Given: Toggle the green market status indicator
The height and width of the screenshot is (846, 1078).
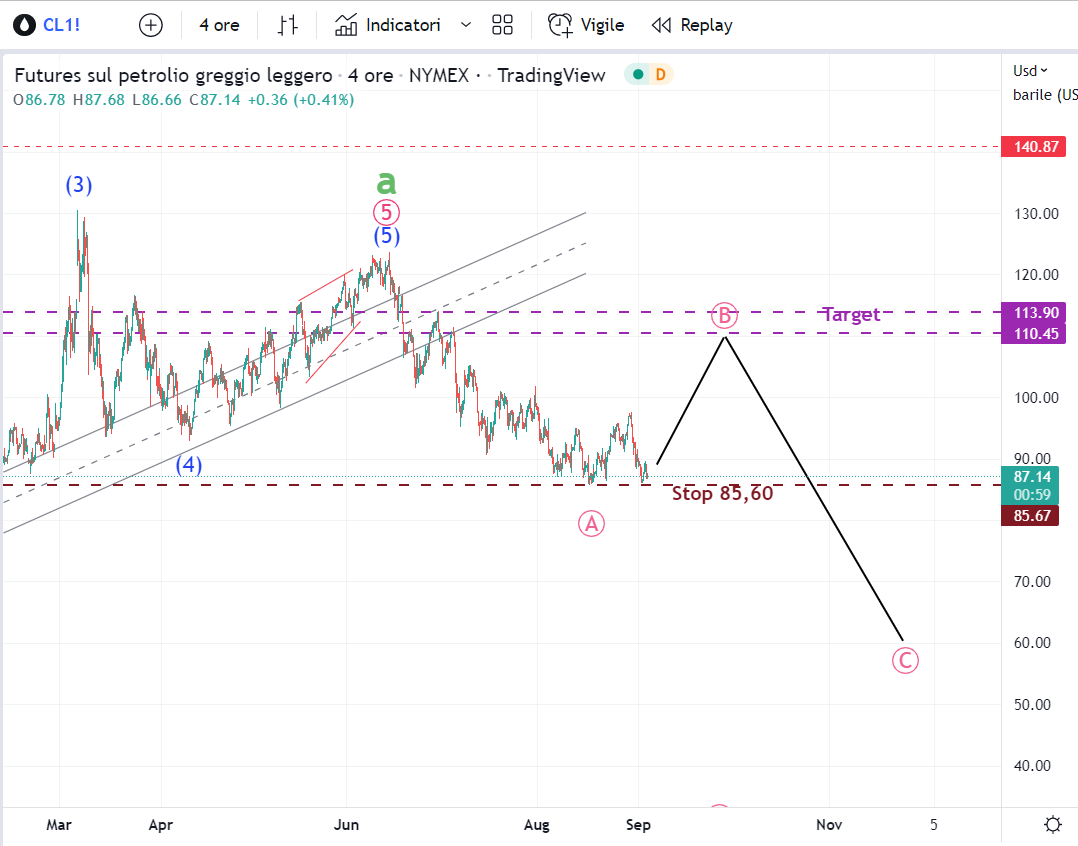Looking at the screenshot, I should click(636, 74).
